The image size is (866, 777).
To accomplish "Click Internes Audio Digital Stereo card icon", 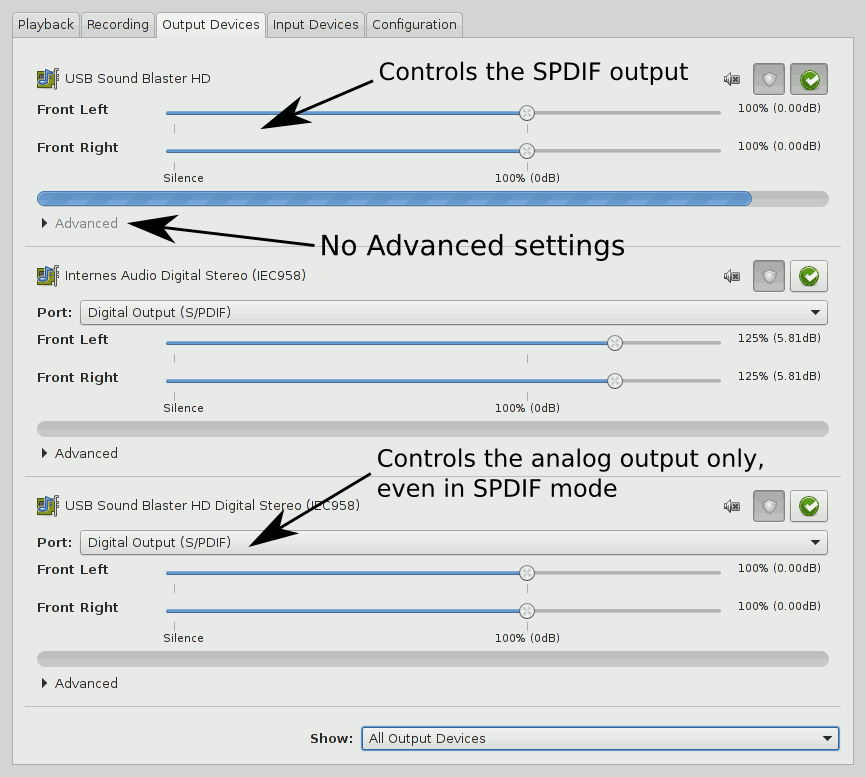I will coord(47,275).
